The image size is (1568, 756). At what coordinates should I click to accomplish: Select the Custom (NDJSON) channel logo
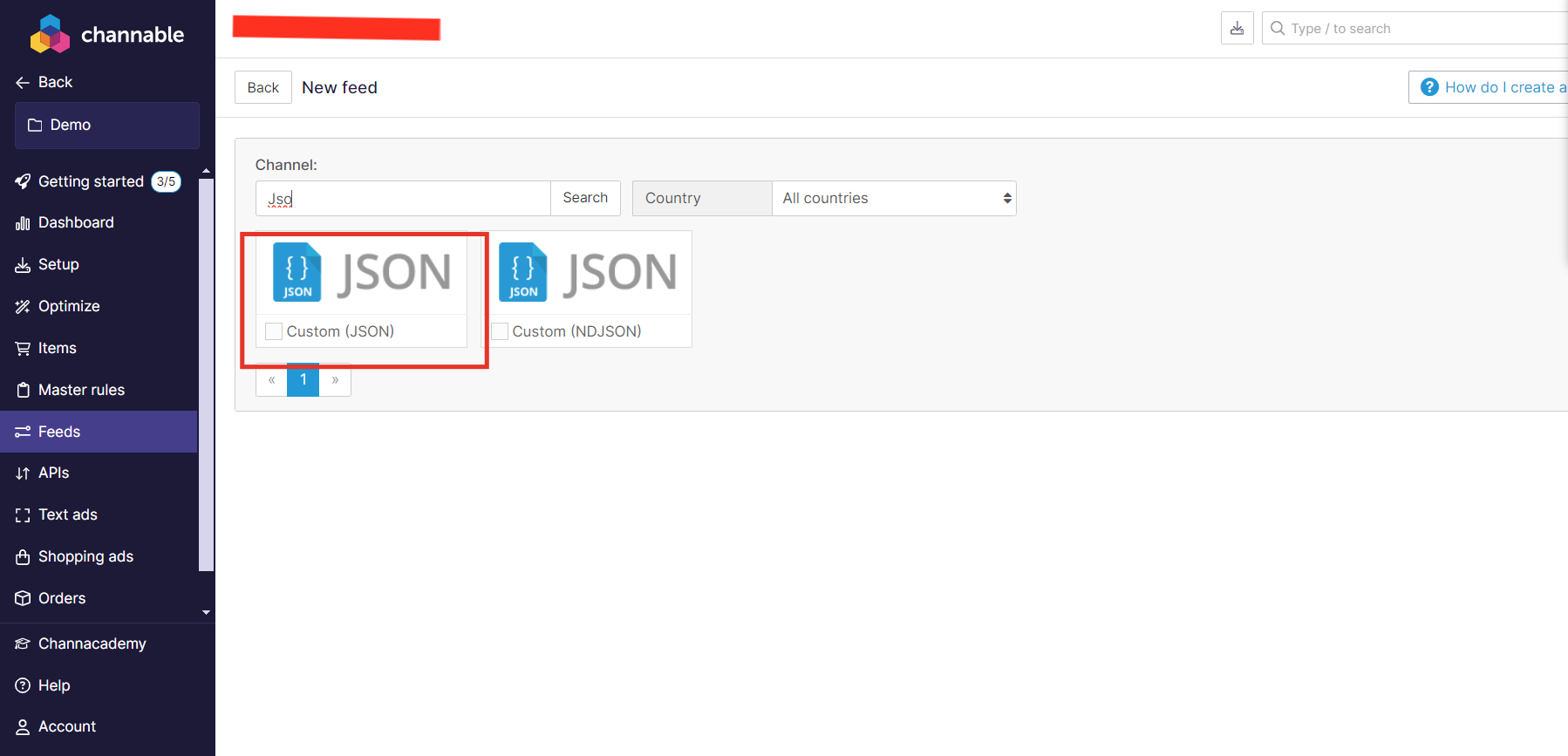pyautogui.click(x=587, y=273)
